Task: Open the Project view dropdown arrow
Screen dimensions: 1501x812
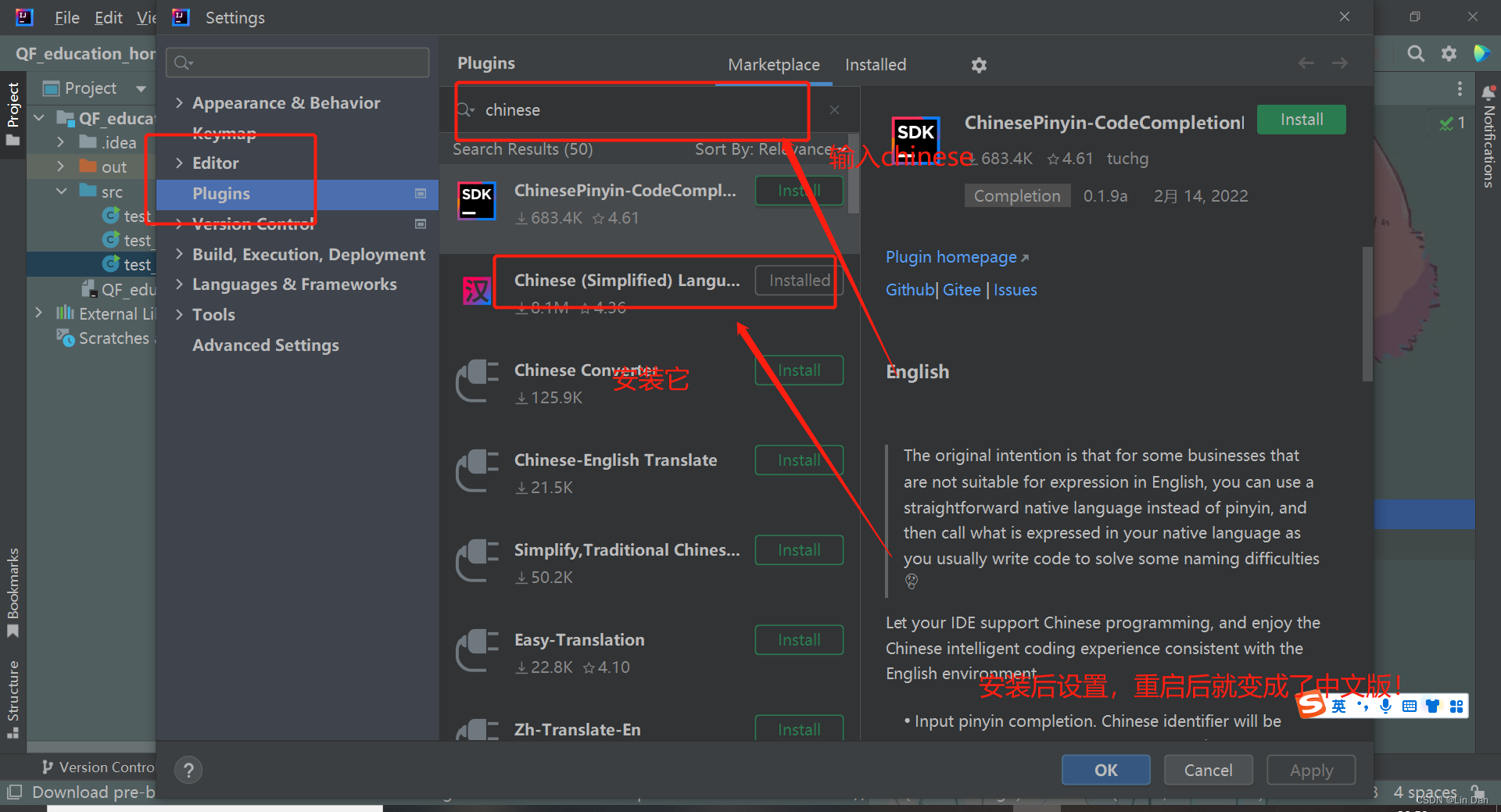Action: 141,88
